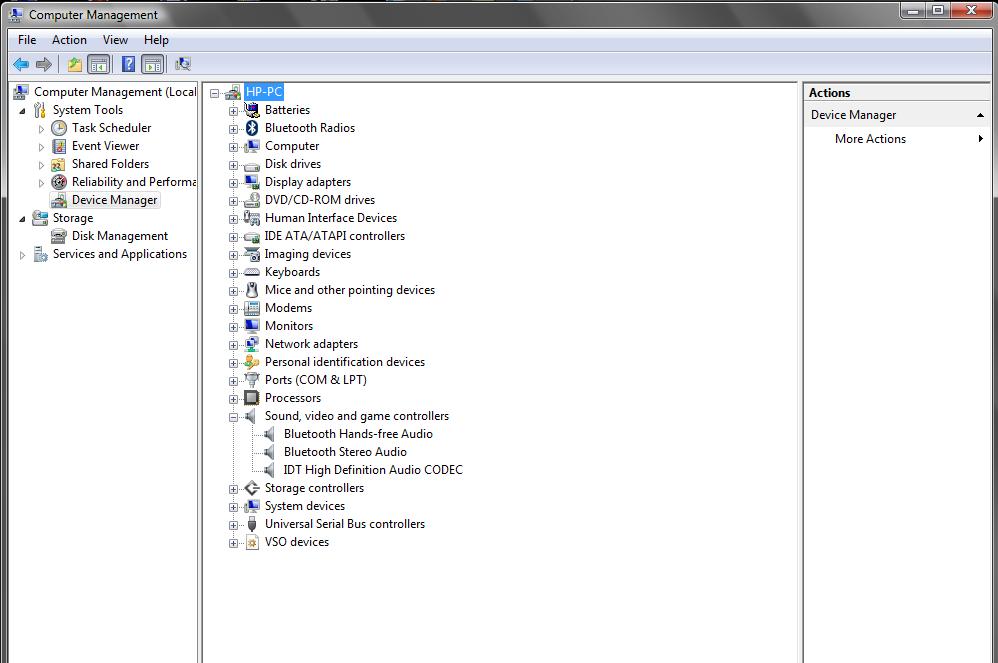Collapse the System Tools node
Viewport: 998px width, 663px height.
(x=22, y=111)
